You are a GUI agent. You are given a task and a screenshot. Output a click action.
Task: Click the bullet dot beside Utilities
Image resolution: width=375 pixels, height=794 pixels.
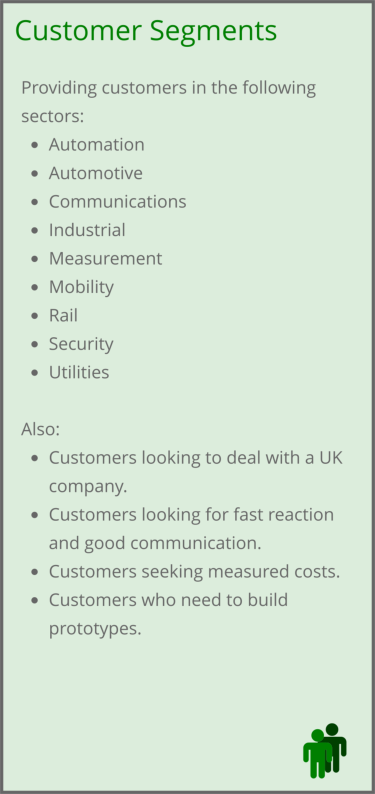point(34,373)
